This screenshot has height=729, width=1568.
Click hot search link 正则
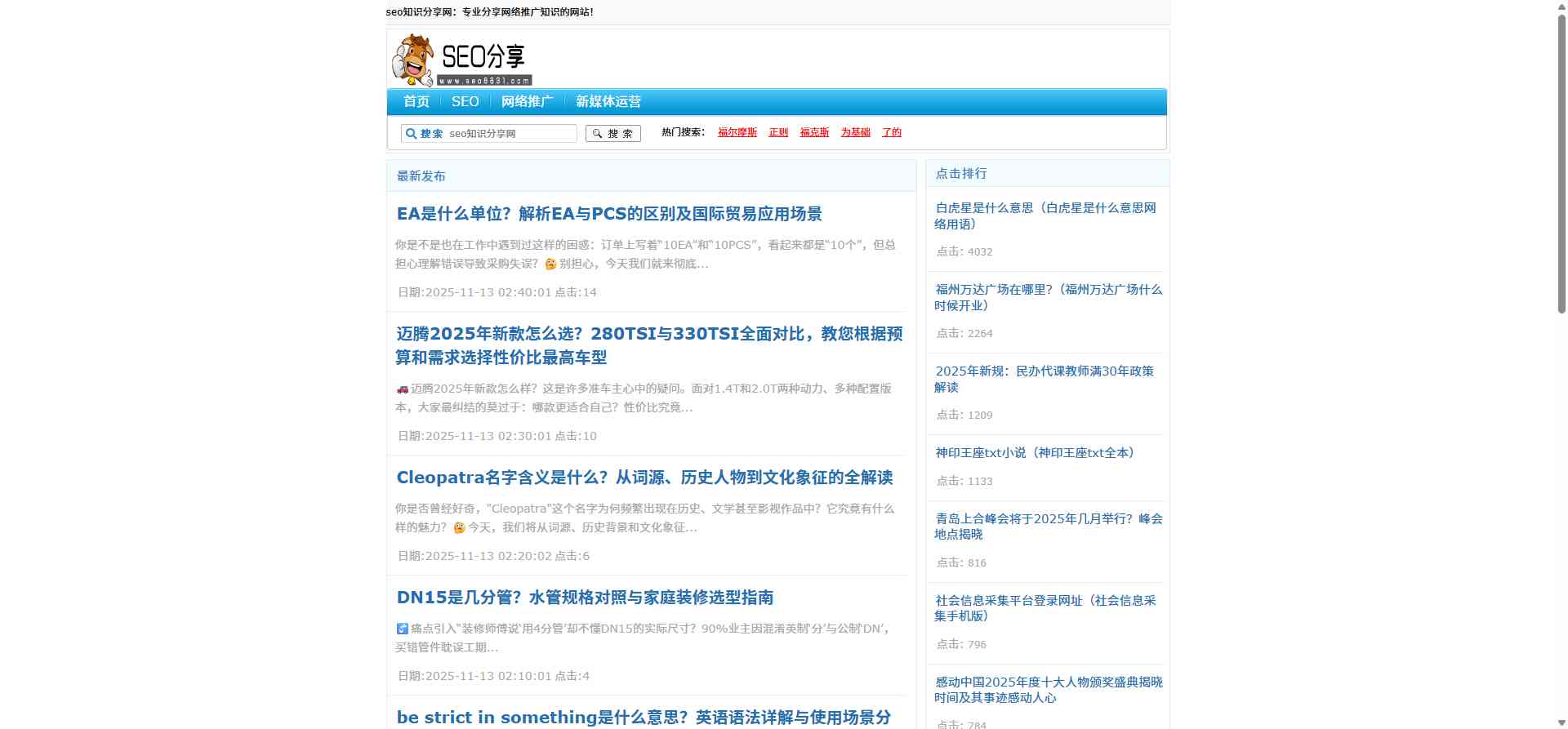click(x=777, y=132)
